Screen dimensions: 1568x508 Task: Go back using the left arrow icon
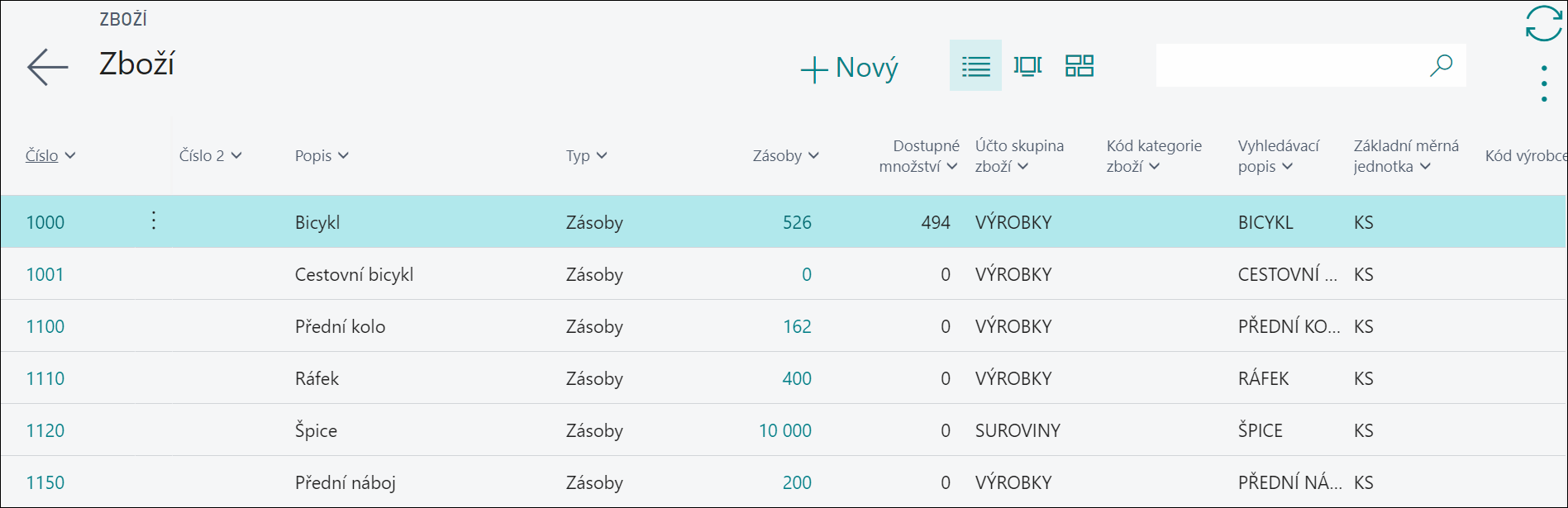coord(47,66)
